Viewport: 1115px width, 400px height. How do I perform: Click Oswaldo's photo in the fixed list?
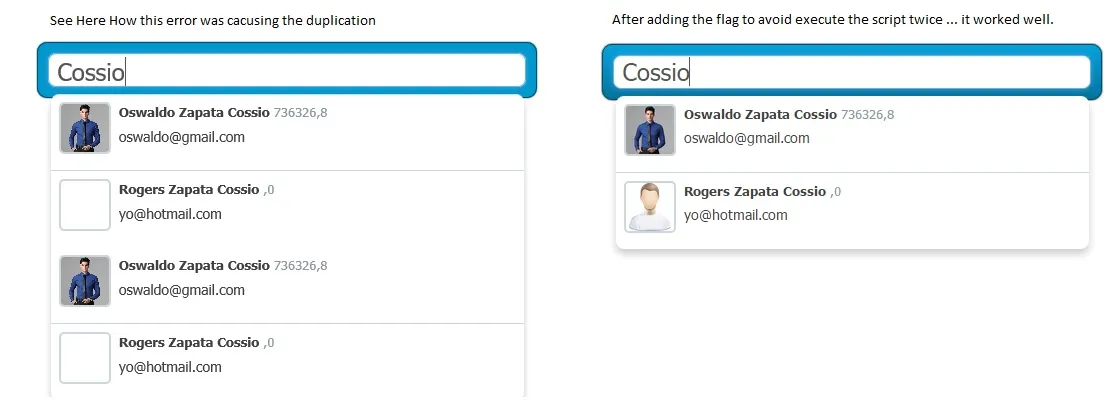[650, 130]
